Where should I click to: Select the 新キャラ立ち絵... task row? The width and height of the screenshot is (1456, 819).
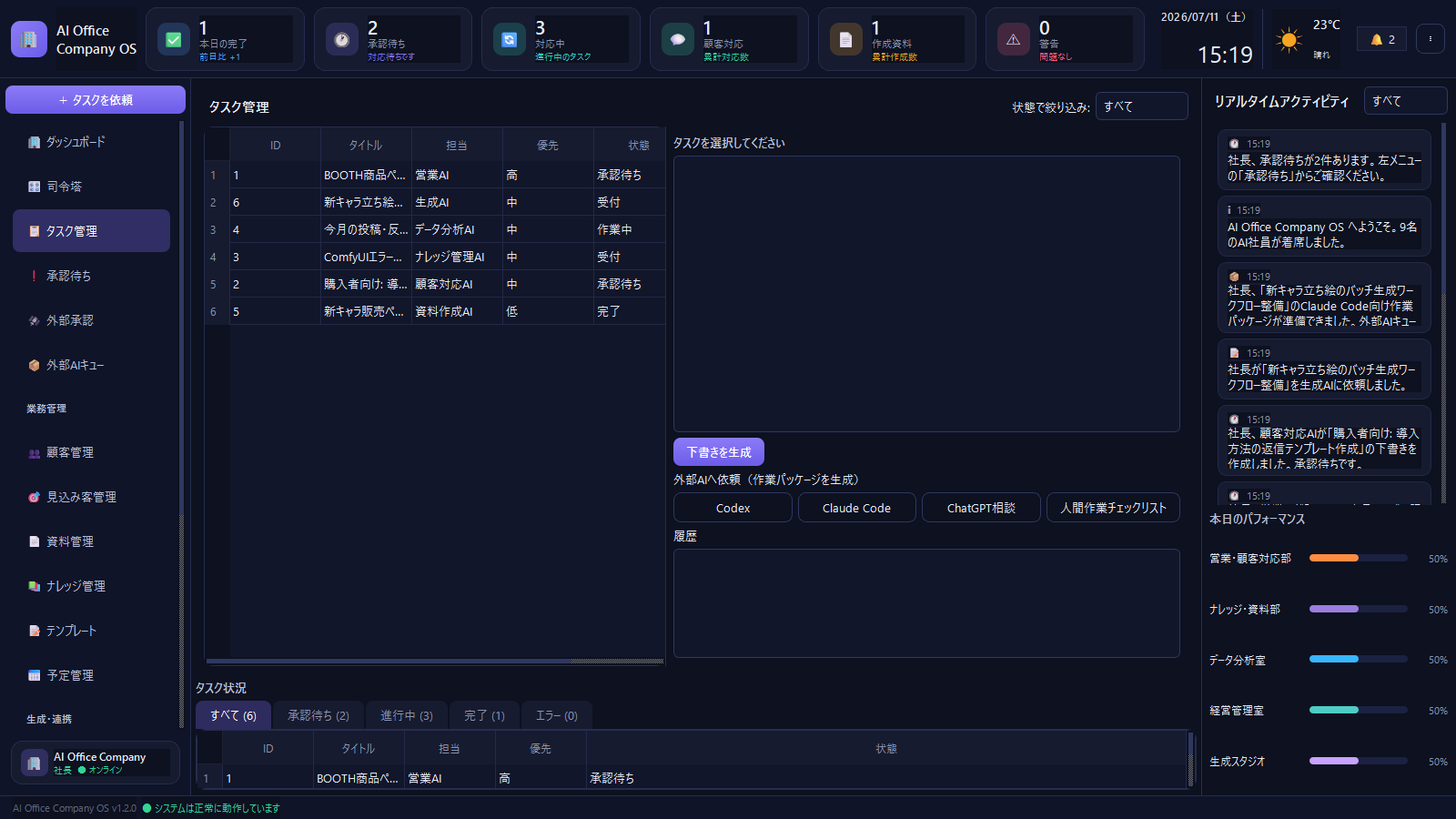coord(435,202)
